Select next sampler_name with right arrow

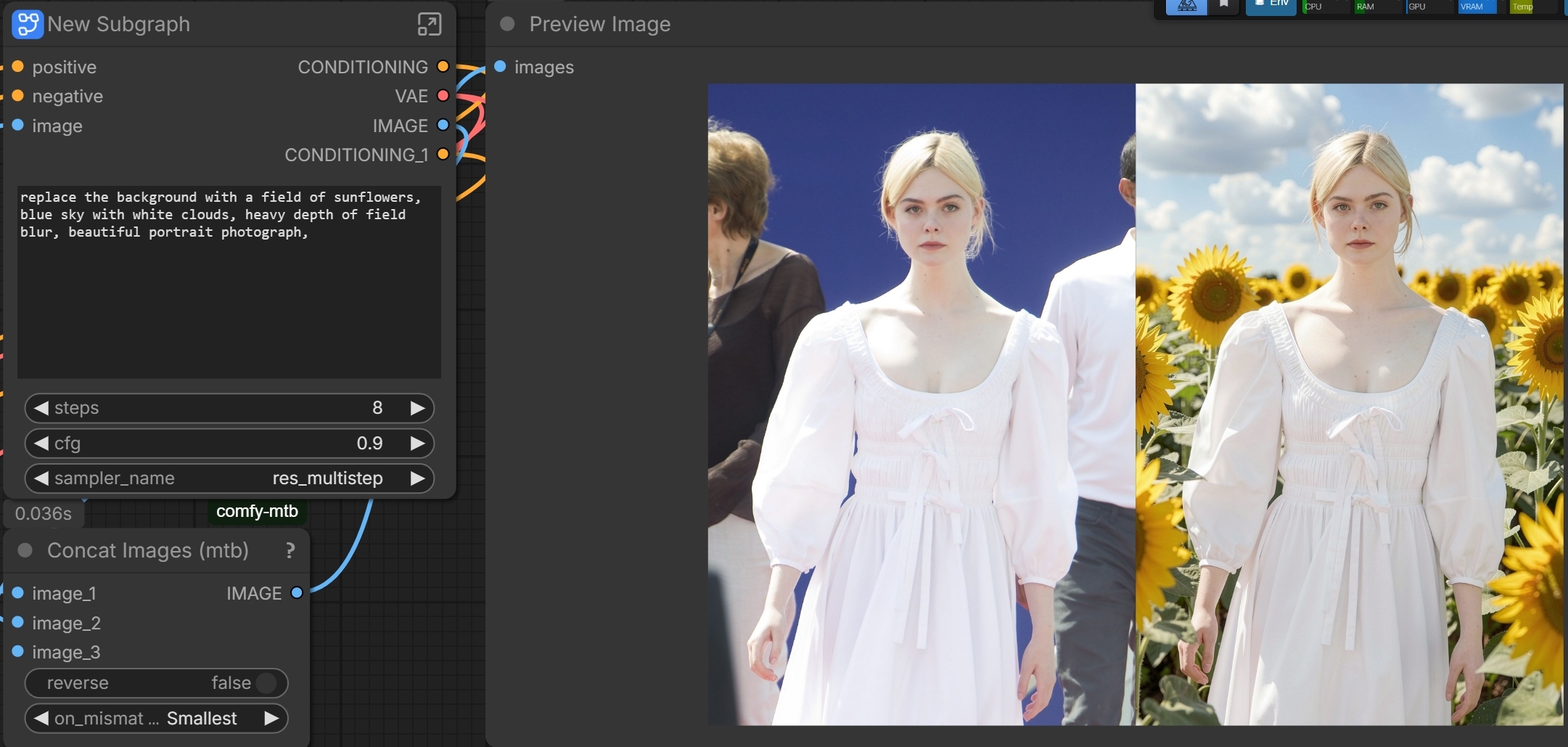pyautogui.click(x=418, y=478)
